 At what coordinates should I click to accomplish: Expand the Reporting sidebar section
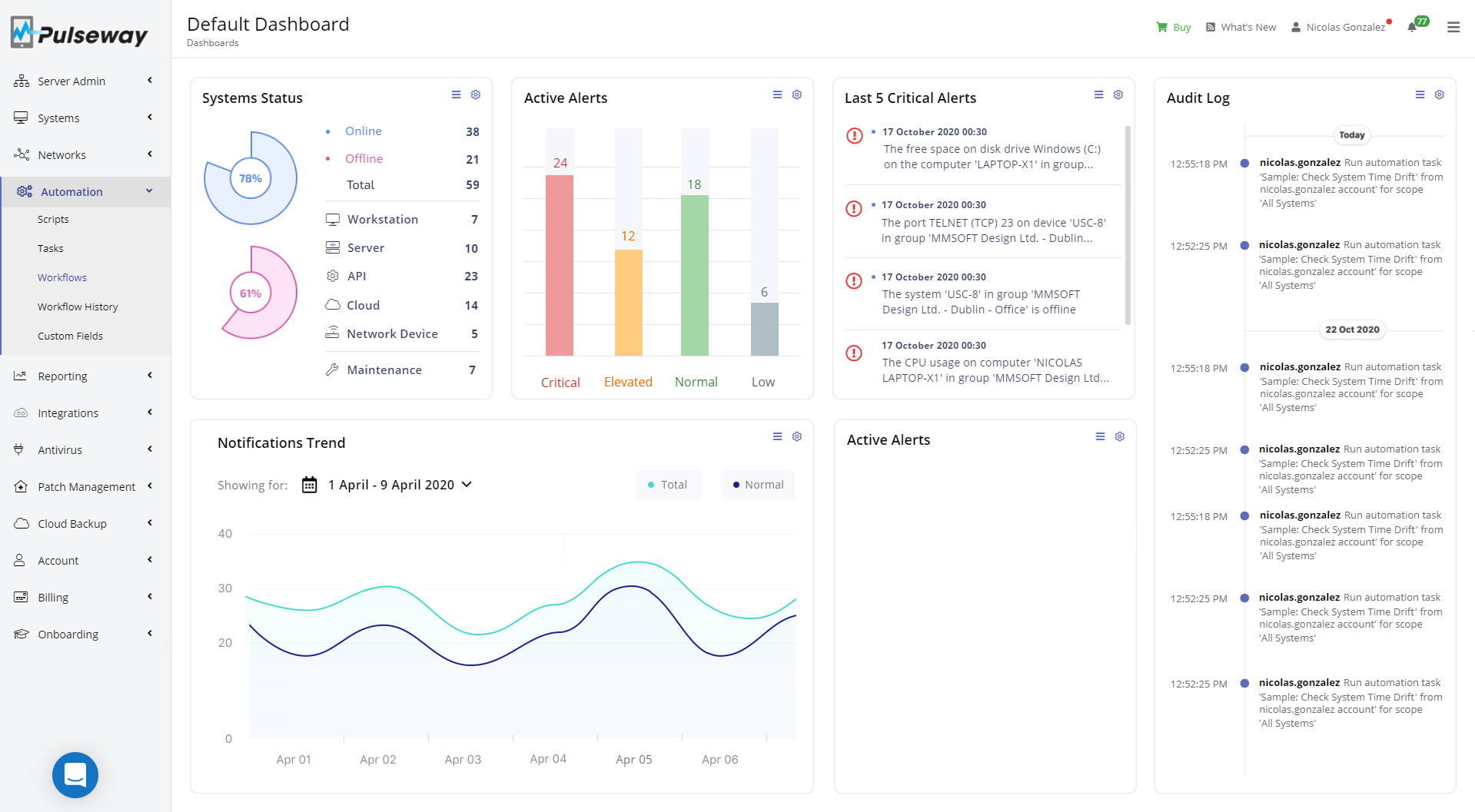point(85,376)
